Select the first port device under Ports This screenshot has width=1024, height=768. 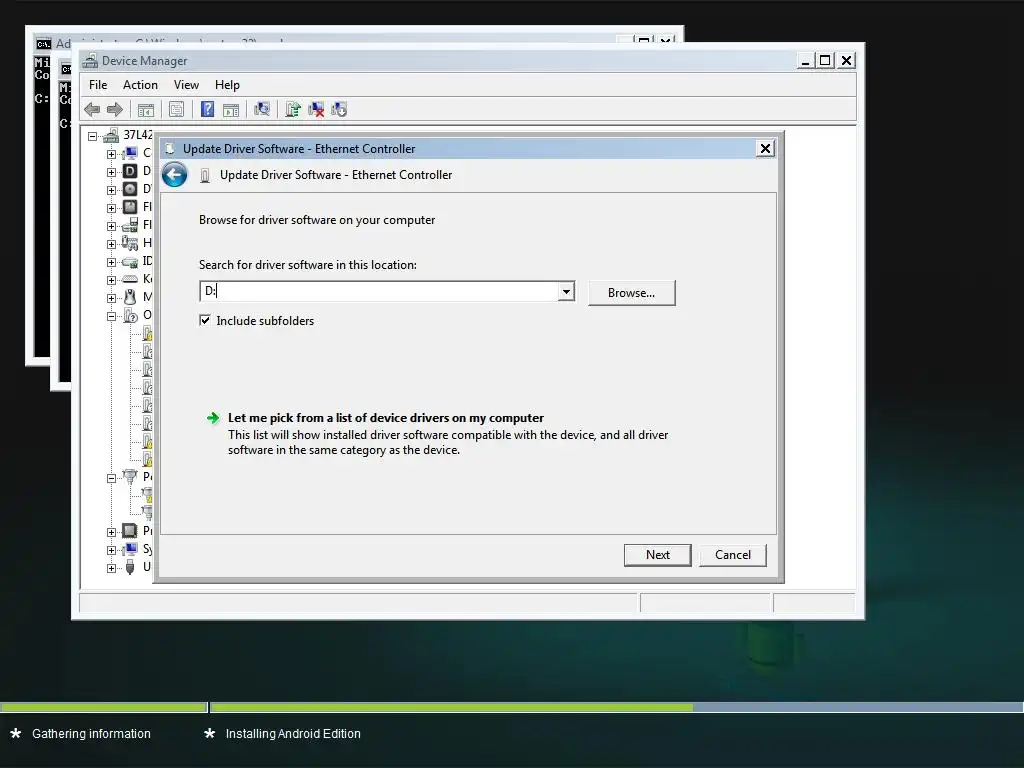pyautogui.click(x=148, y=494)
